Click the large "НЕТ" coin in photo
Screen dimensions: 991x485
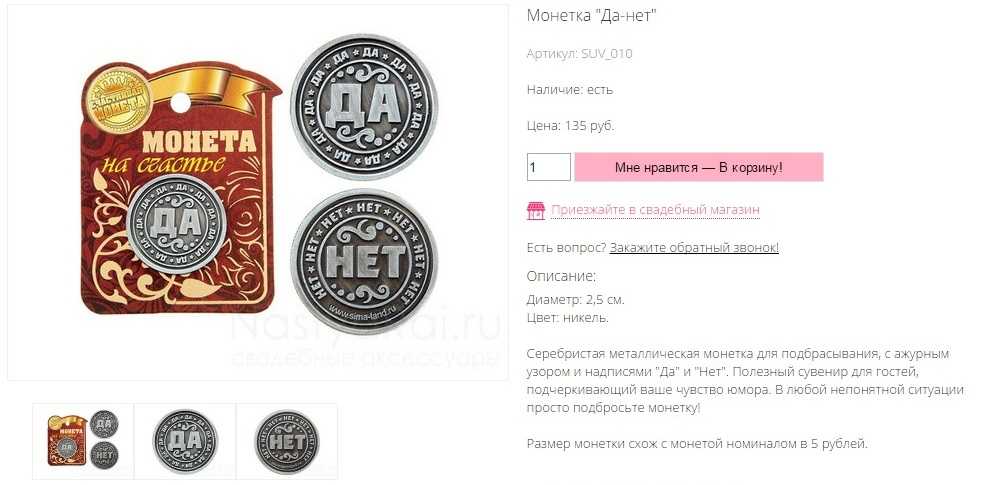(x=364, y=261)
